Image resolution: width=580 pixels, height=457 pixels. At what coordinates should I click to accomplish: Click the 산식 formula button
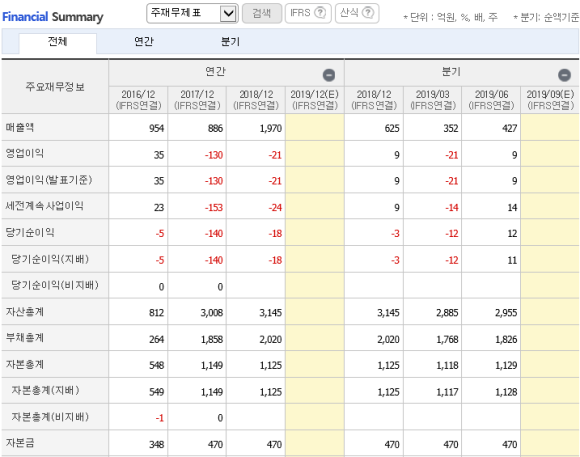pyautogui.click(x=357, y=14)
